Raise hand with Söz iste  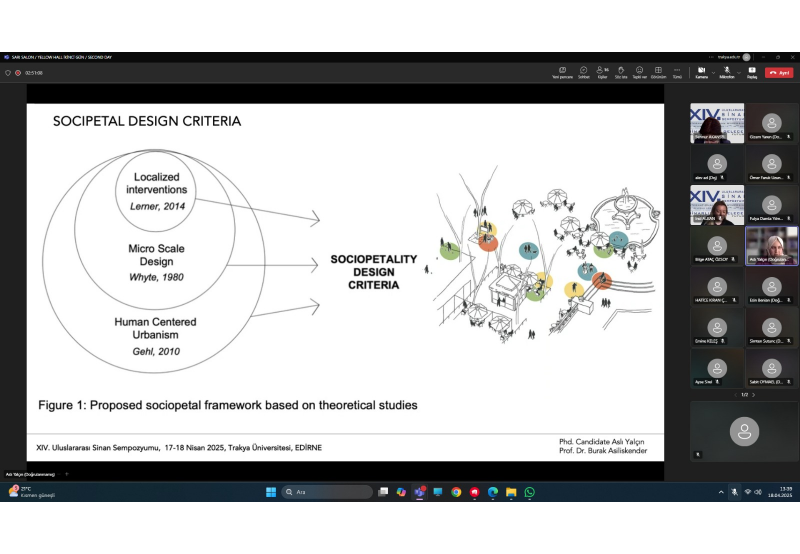click(x=621, y=72)
